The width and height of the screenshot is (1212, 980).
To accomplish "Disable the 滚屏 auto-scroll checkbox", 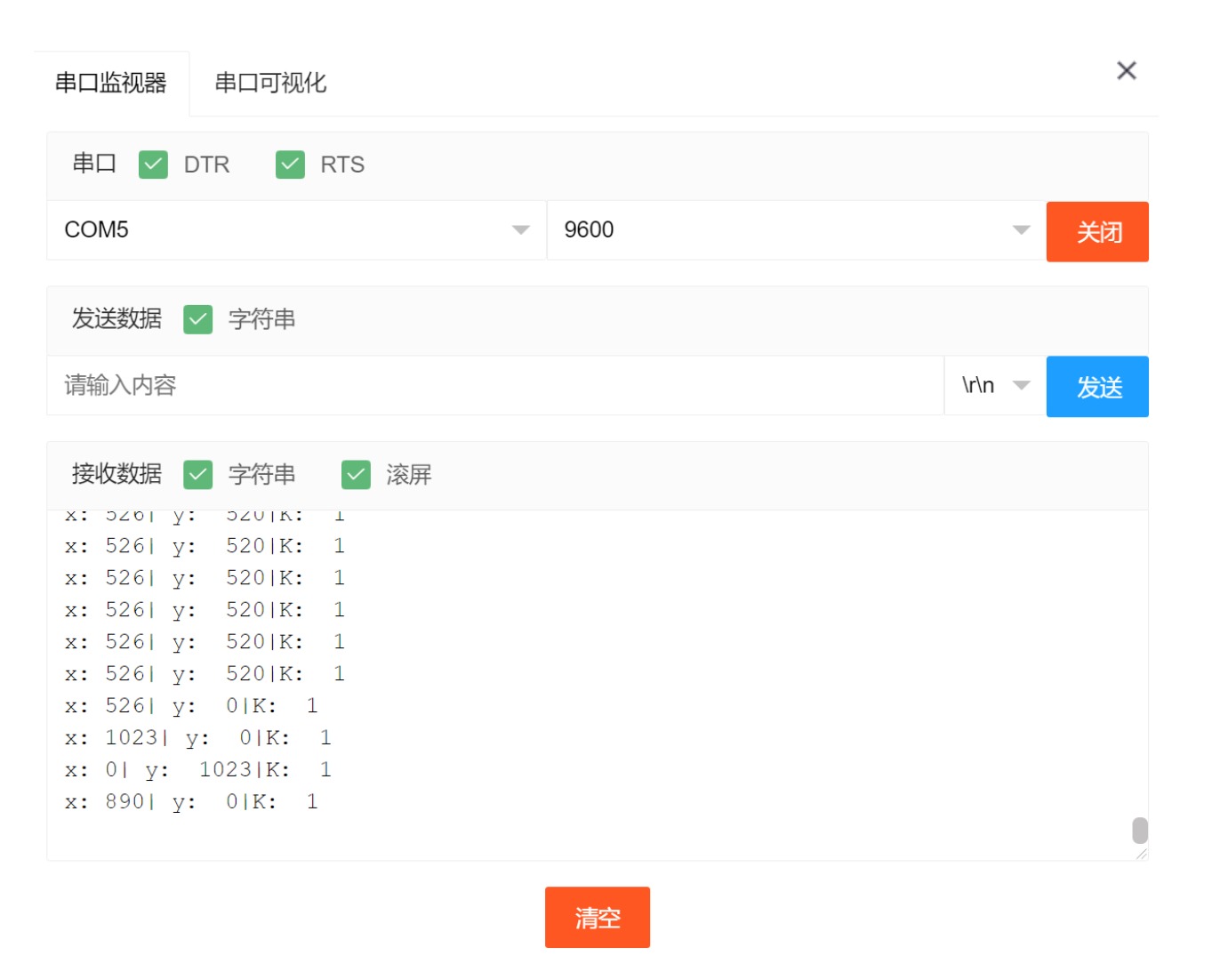I will click(356, 475).
